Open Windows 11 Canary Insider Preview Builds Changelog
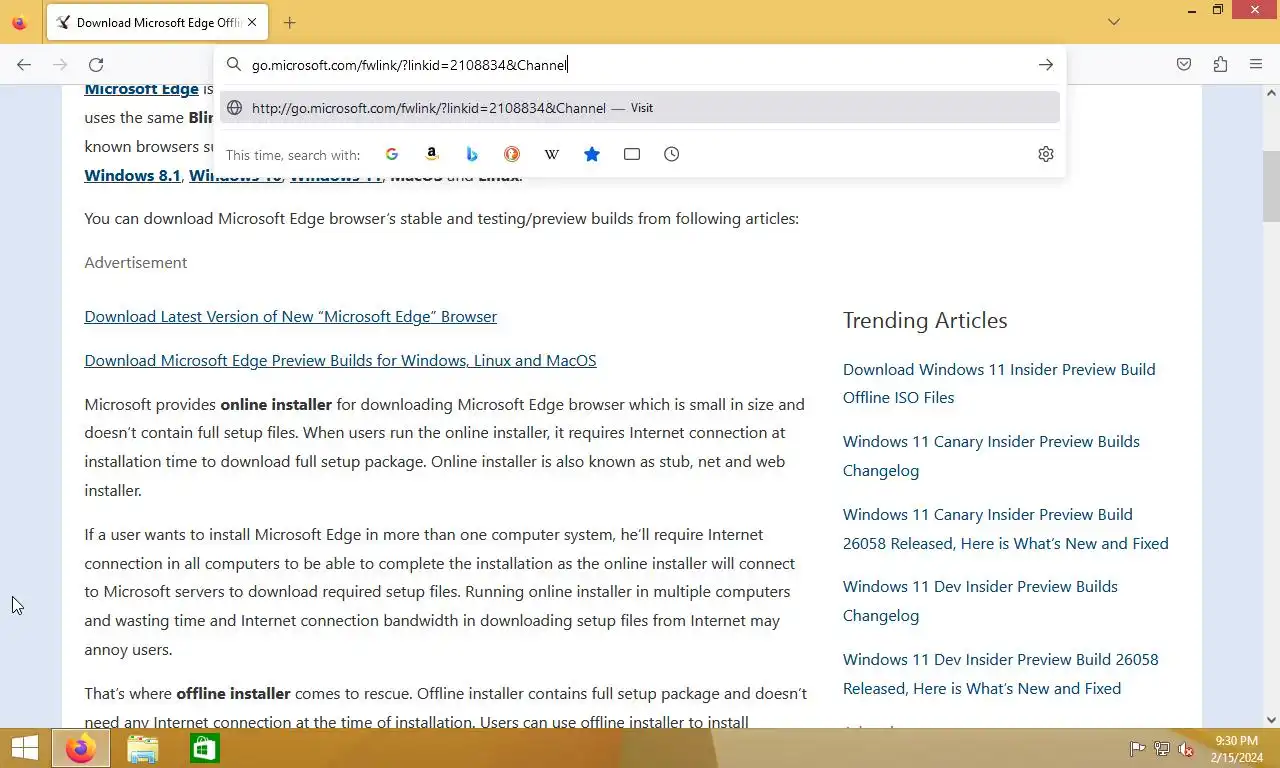Viewport: 1280px width, 768px height. pos(991,455)
